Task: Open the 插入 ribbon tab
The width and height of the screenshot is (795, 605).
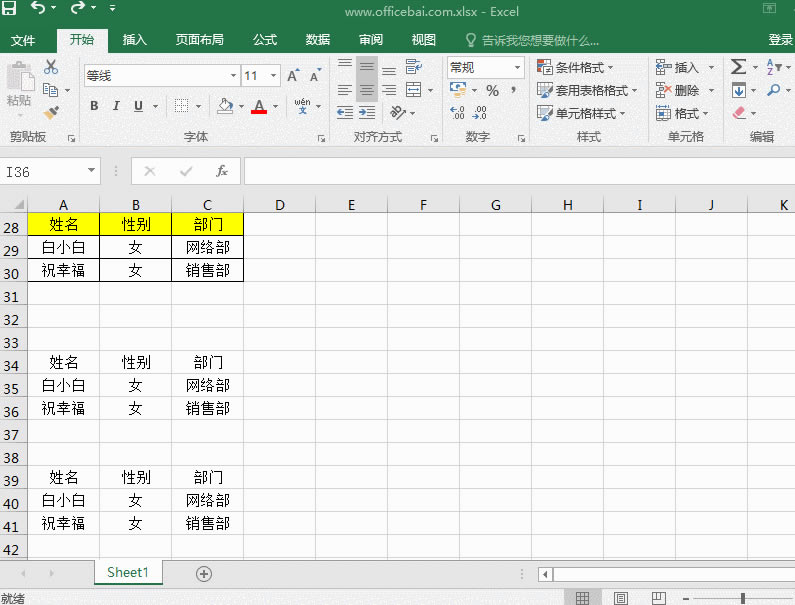Action: point(134,40)
